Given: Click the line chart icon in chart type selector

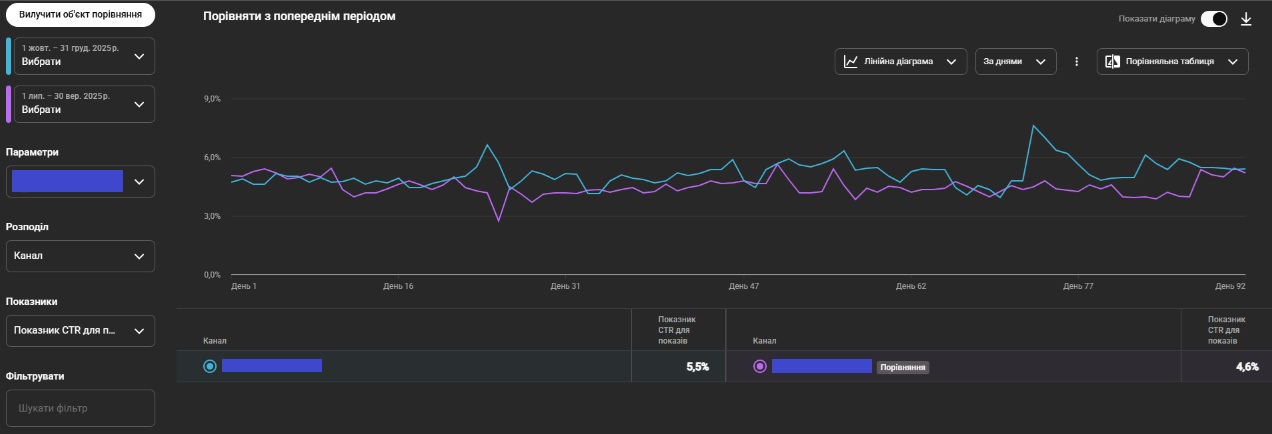Looking at the screenshot, I should pos(851,62).
